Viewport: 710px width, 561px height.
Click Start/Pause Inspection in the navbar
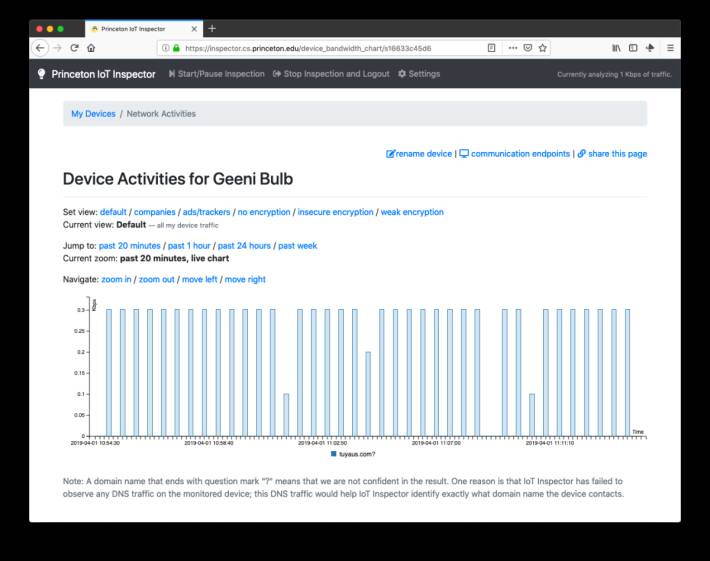coord(216,74)
